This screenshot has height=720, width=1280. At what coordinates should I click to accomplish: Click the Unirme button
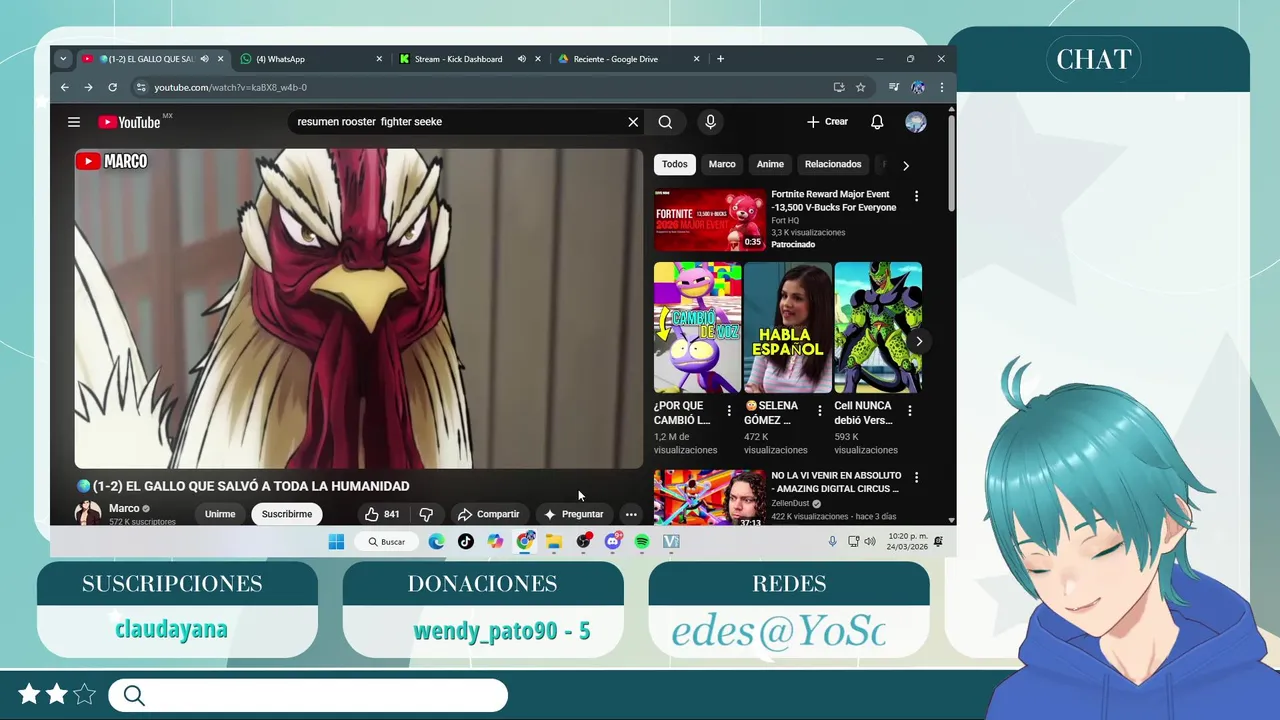pos(220,514)
